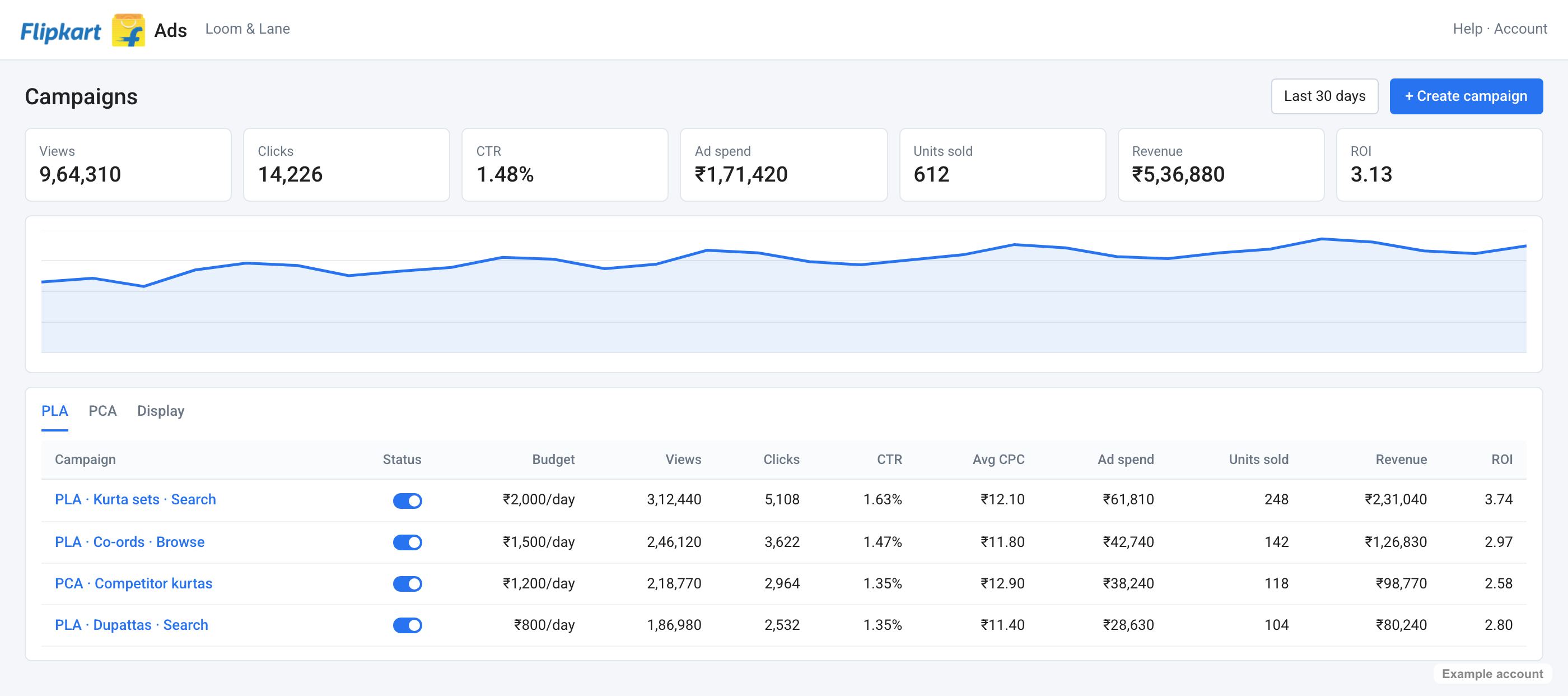Select the Ad spend card ₹1,71,420
This screenshot has width=1568, height=696.
(x=783, y=164)
